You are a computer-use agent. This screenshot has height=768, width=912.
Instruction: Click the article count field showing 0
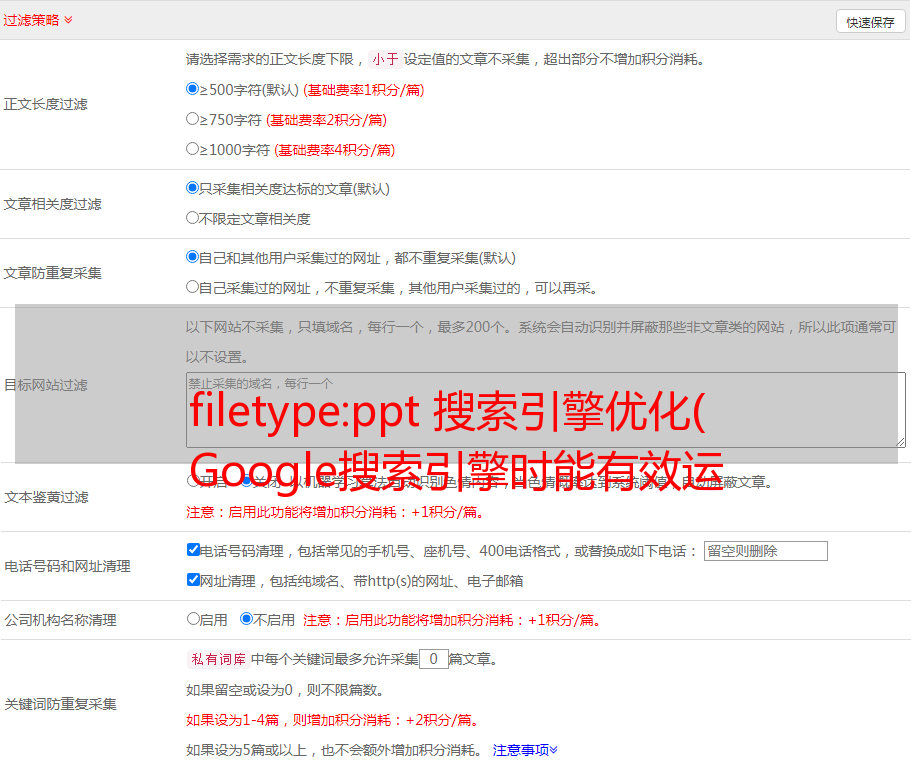tap(433, 659)
